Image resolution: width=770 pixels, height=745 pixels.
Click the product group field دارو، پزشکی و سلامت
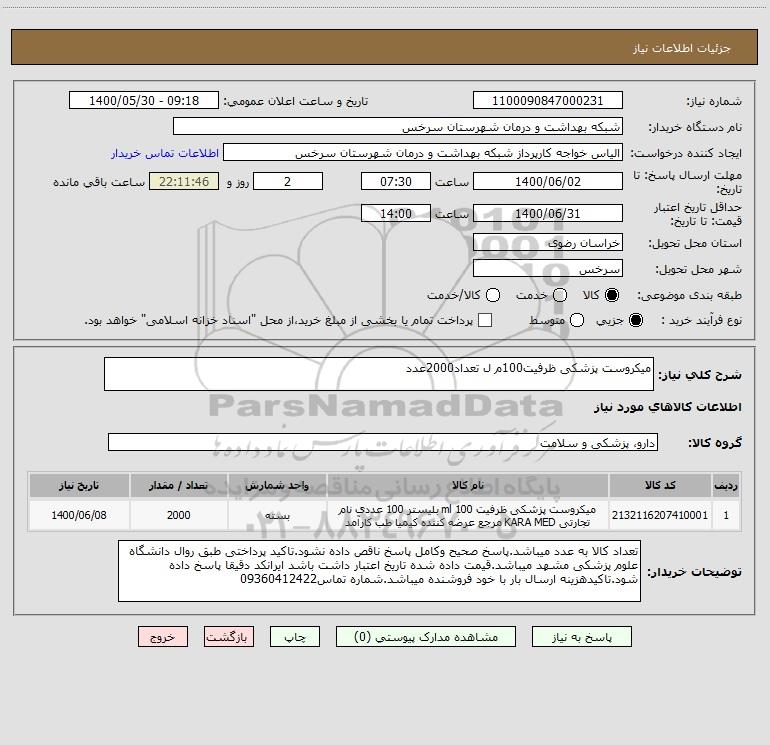(383, 442)
